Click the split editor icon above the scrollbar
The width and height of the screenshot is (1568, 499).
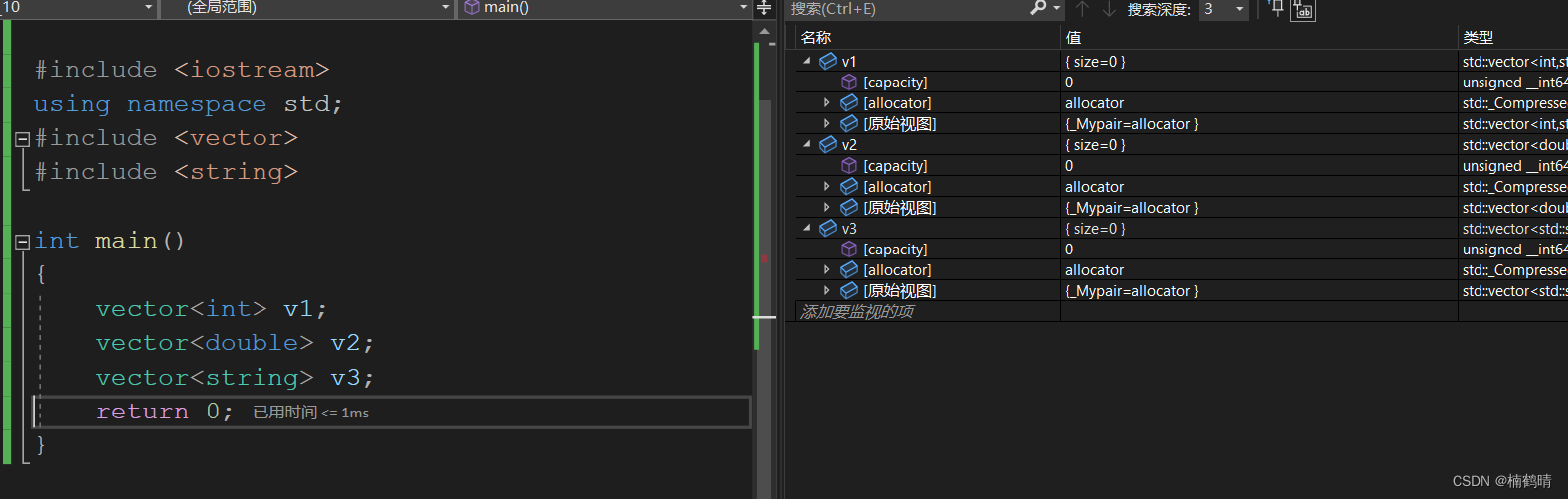coord(764,8)
